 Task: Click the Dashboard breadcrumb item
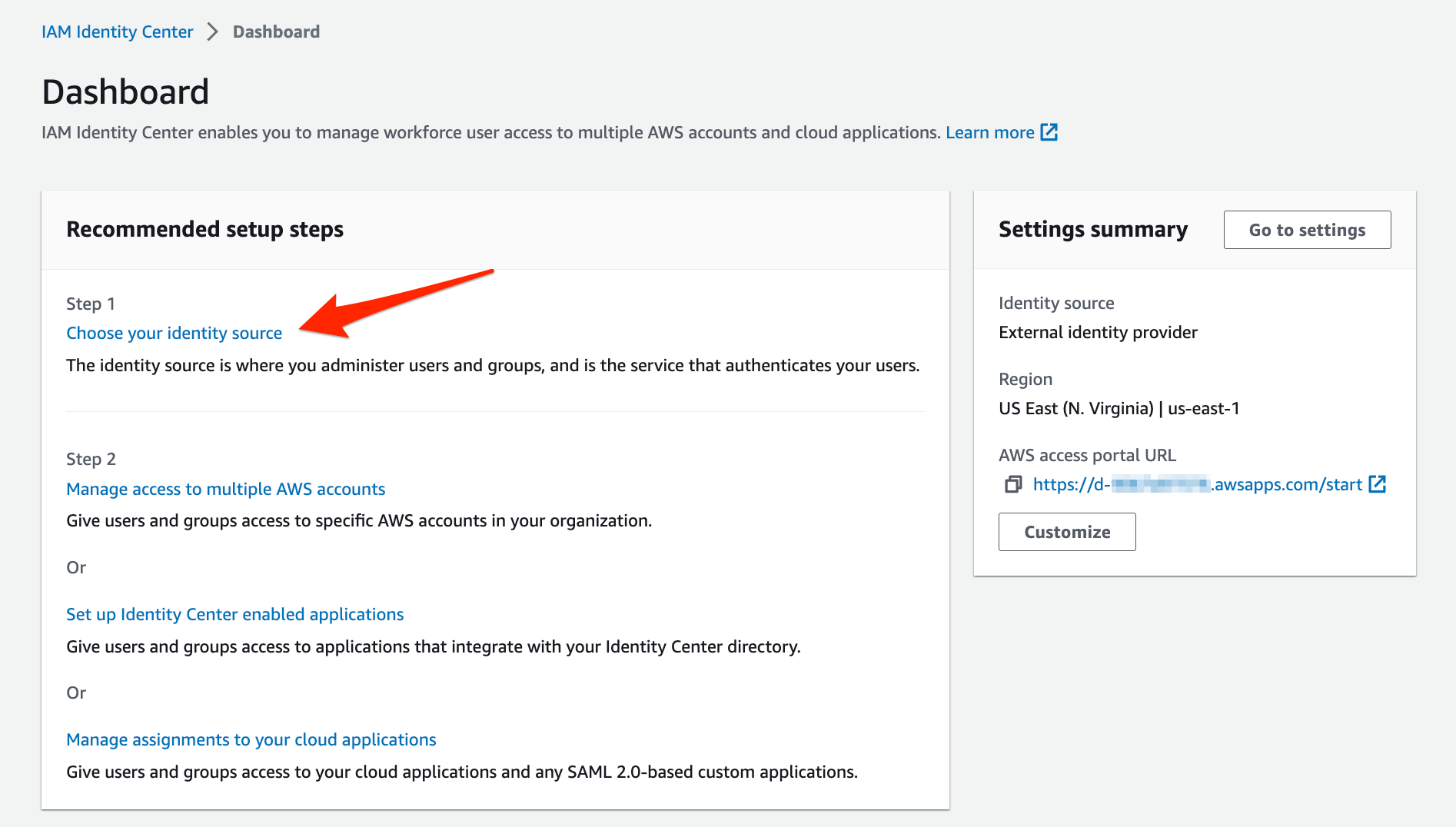pyautogui.click(x=276, y=32)
